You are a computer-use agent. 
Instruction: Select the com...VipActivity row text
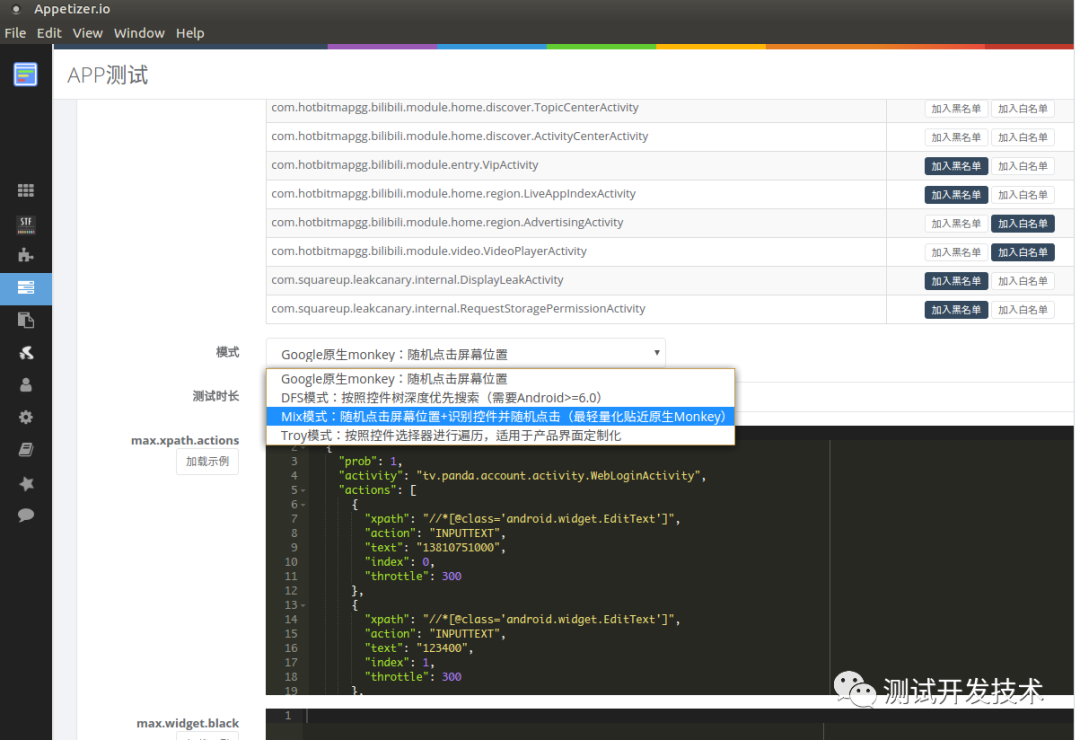pyautogui.click(x=405, y=165)
